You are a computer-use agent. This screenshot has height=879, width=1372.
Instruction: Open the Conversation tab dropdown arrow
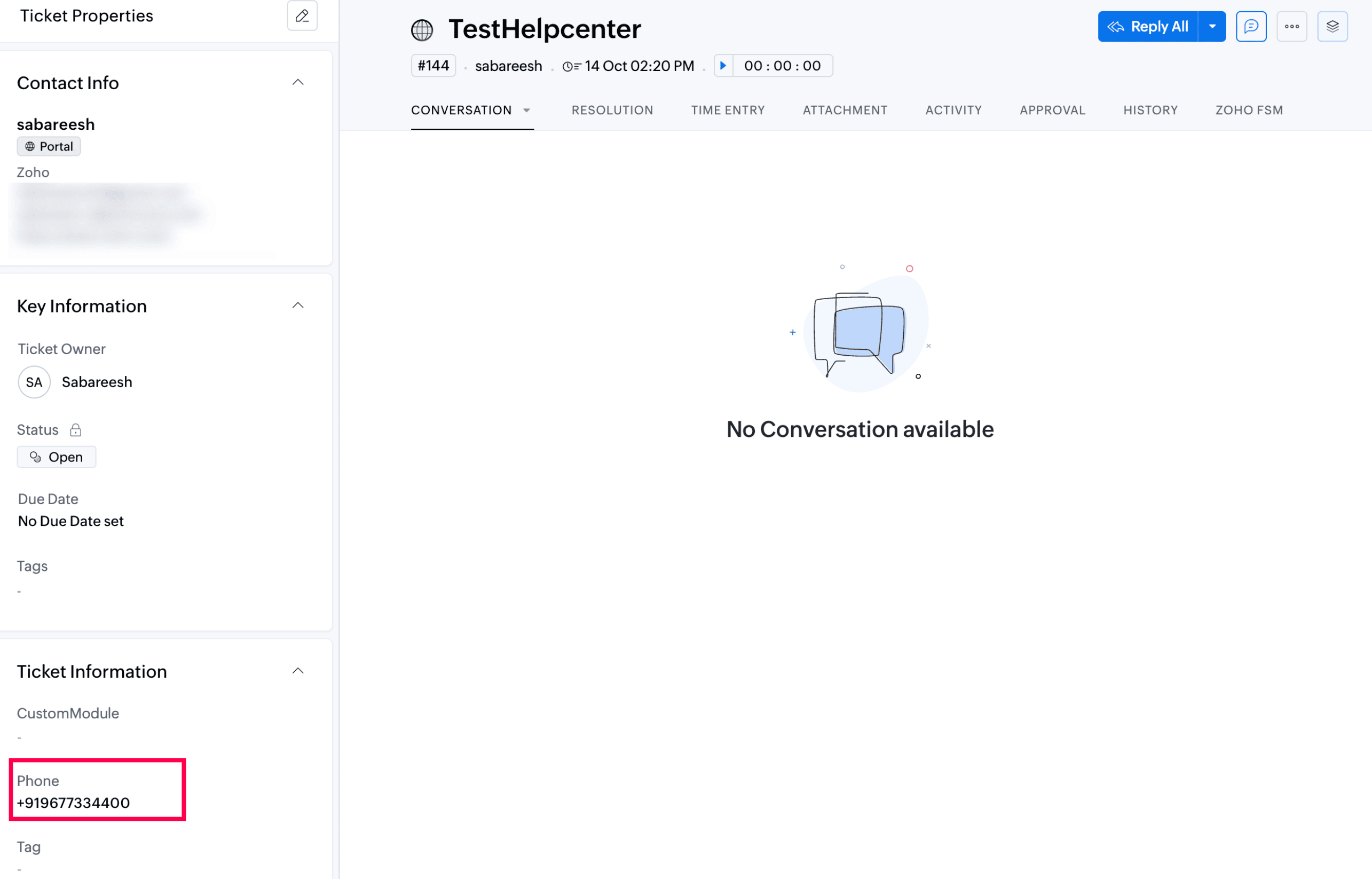pyautogui.click(x=526, y=110)
